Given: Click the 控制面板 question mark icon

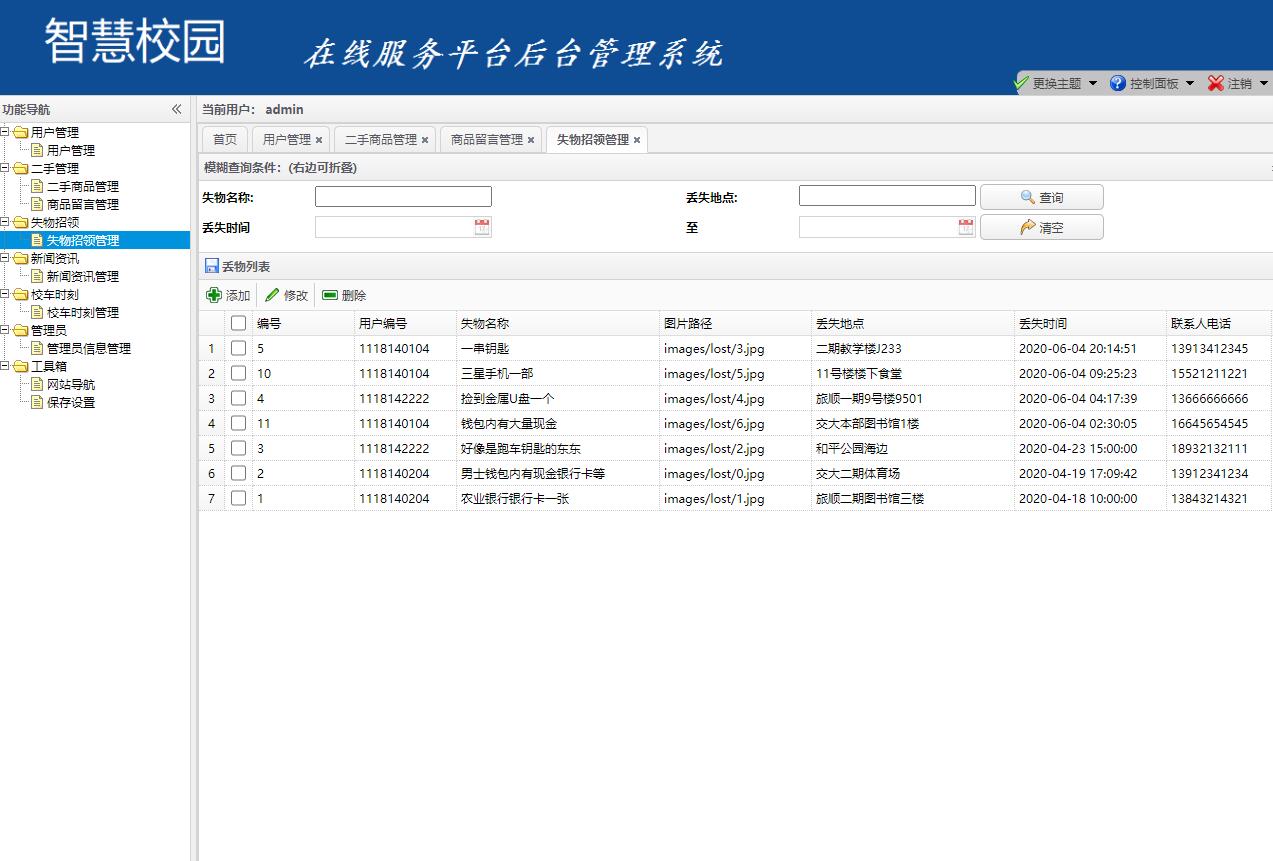Looking at the screenshot, I should point(1117,84).
